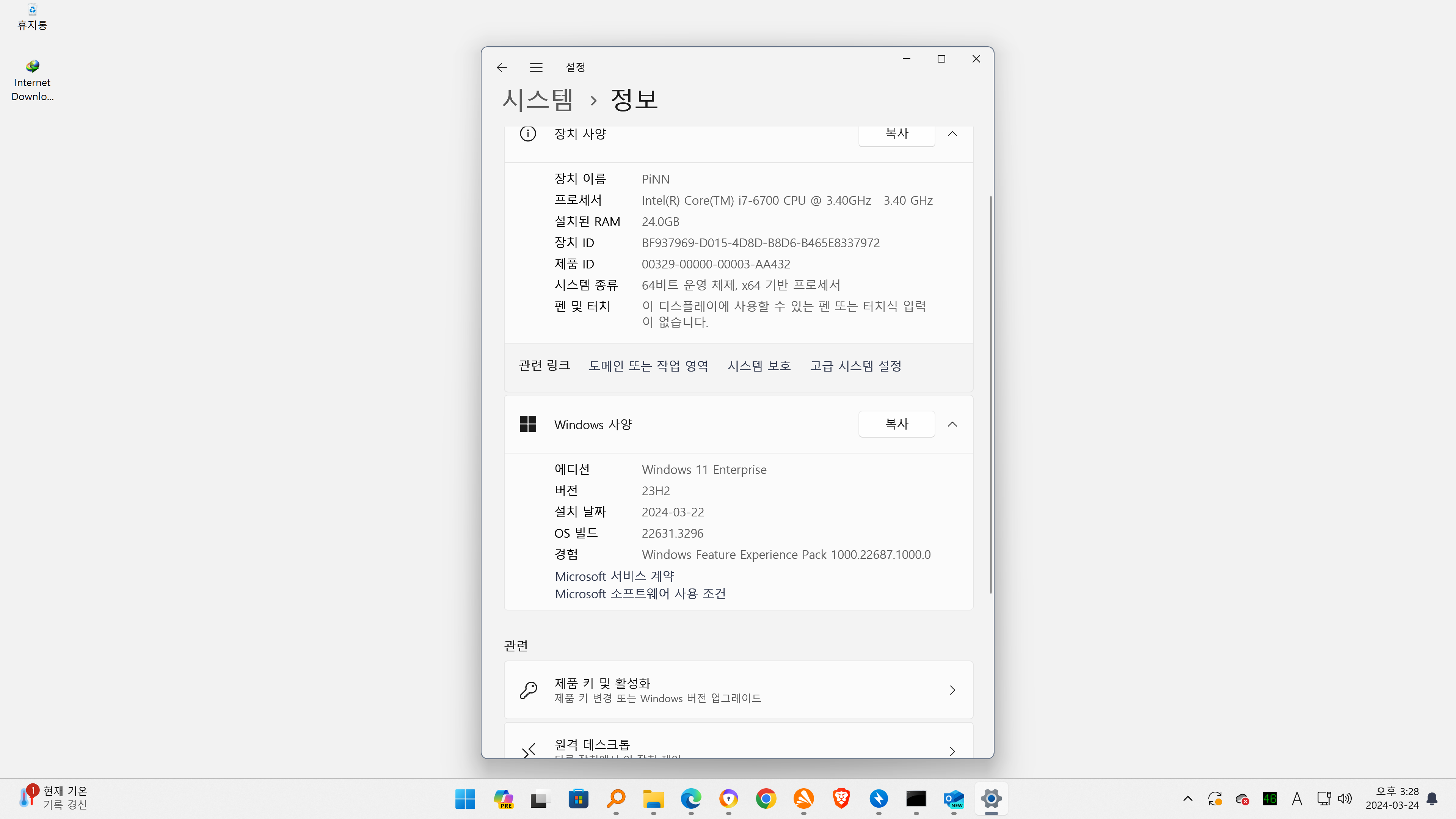Click the key icon for 제품 키 및 활성화
Image resolution: width=1456 pixels, height=819 pixels.
click(528, 690)
